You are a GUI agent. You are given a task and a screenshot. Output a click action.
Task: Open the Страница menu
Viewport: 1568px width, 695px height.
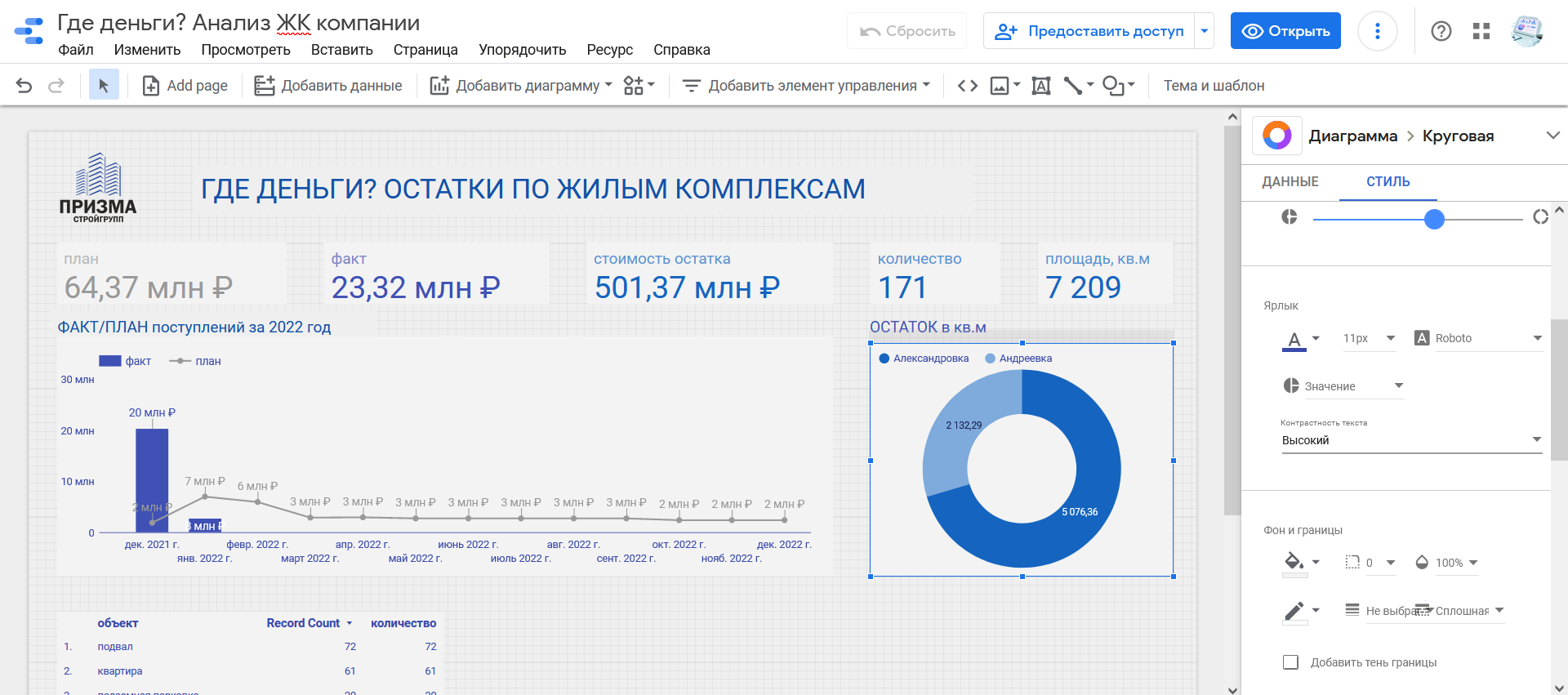tap(425, 50)
